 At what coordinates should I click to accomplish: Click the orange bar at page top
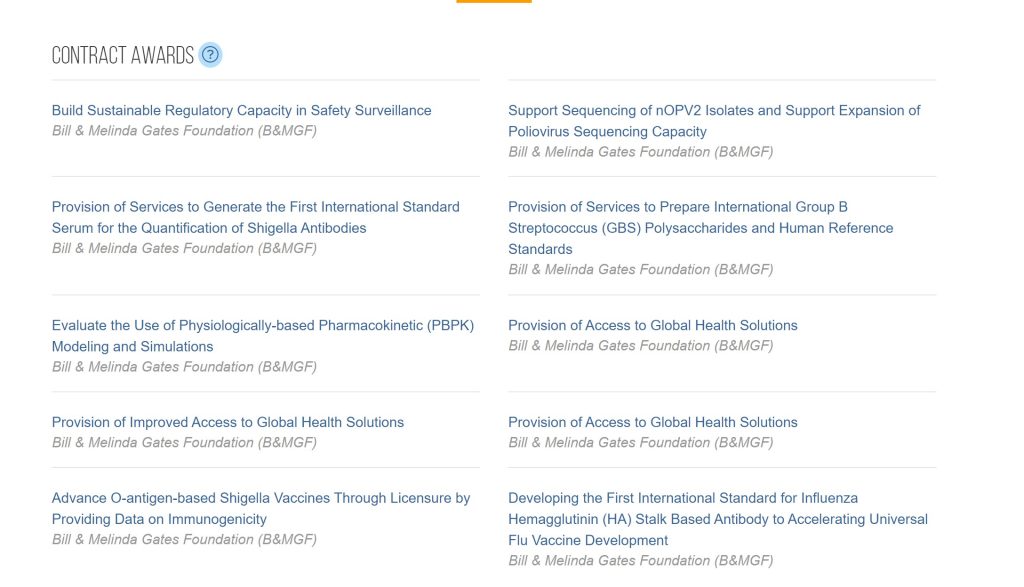[x=494, y=1]
